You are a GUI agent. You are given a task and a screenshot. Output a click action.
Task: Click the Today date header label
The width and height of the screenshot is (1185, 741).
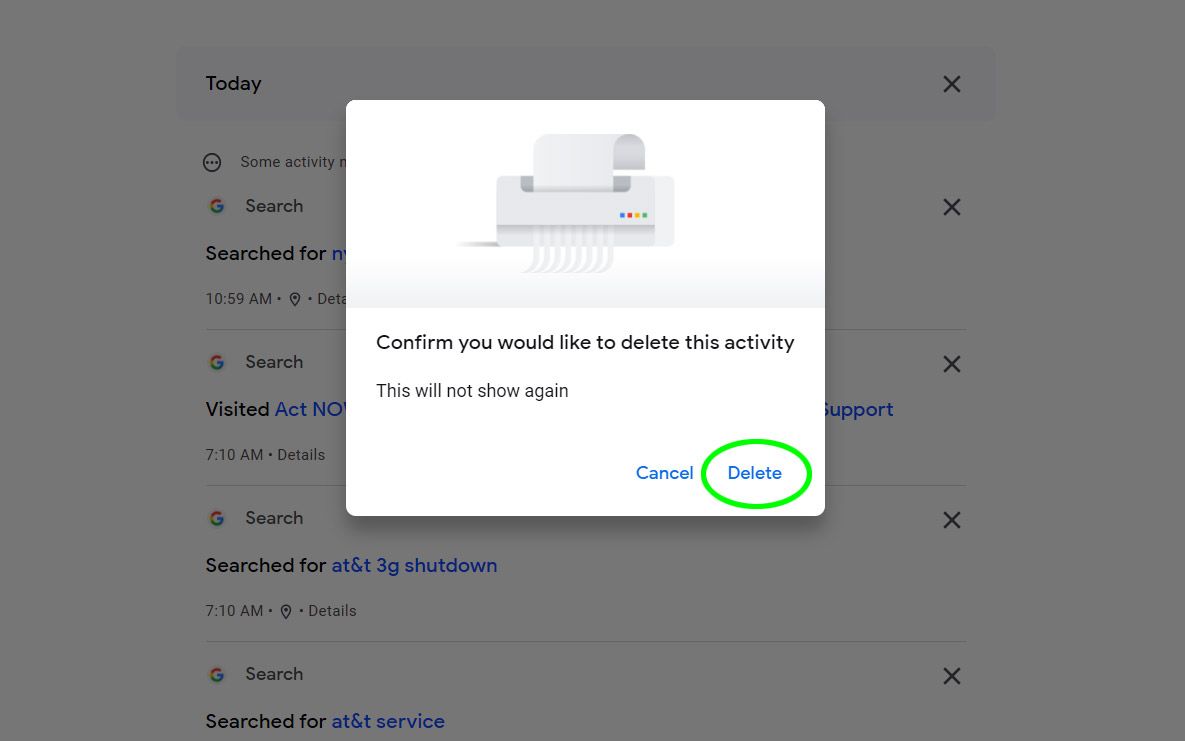(x=233, y=84)
